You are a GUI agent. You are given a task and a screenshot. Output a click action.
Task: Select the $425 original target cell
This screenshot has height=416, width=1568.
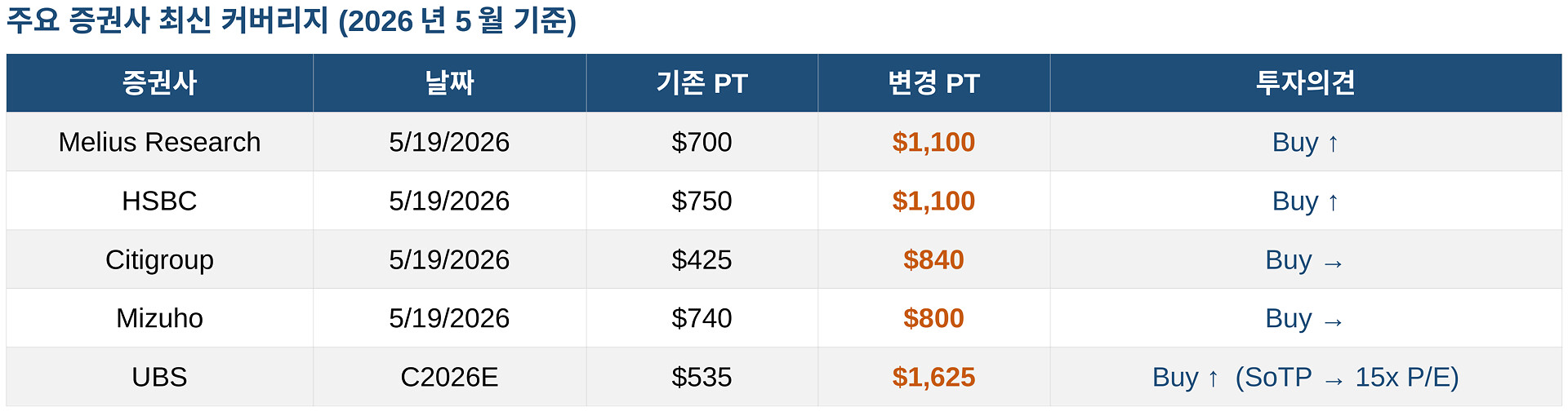click(x=702, y=259)
